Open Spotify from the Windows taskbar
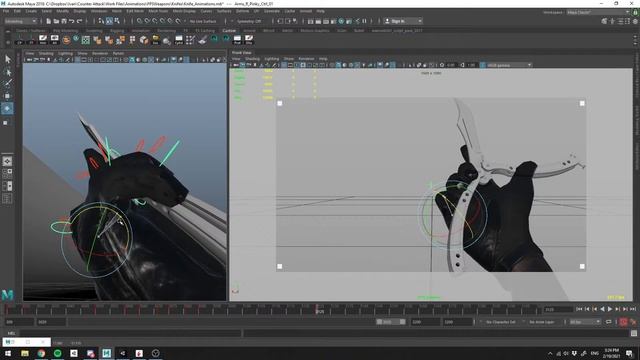 click(58, 353)
